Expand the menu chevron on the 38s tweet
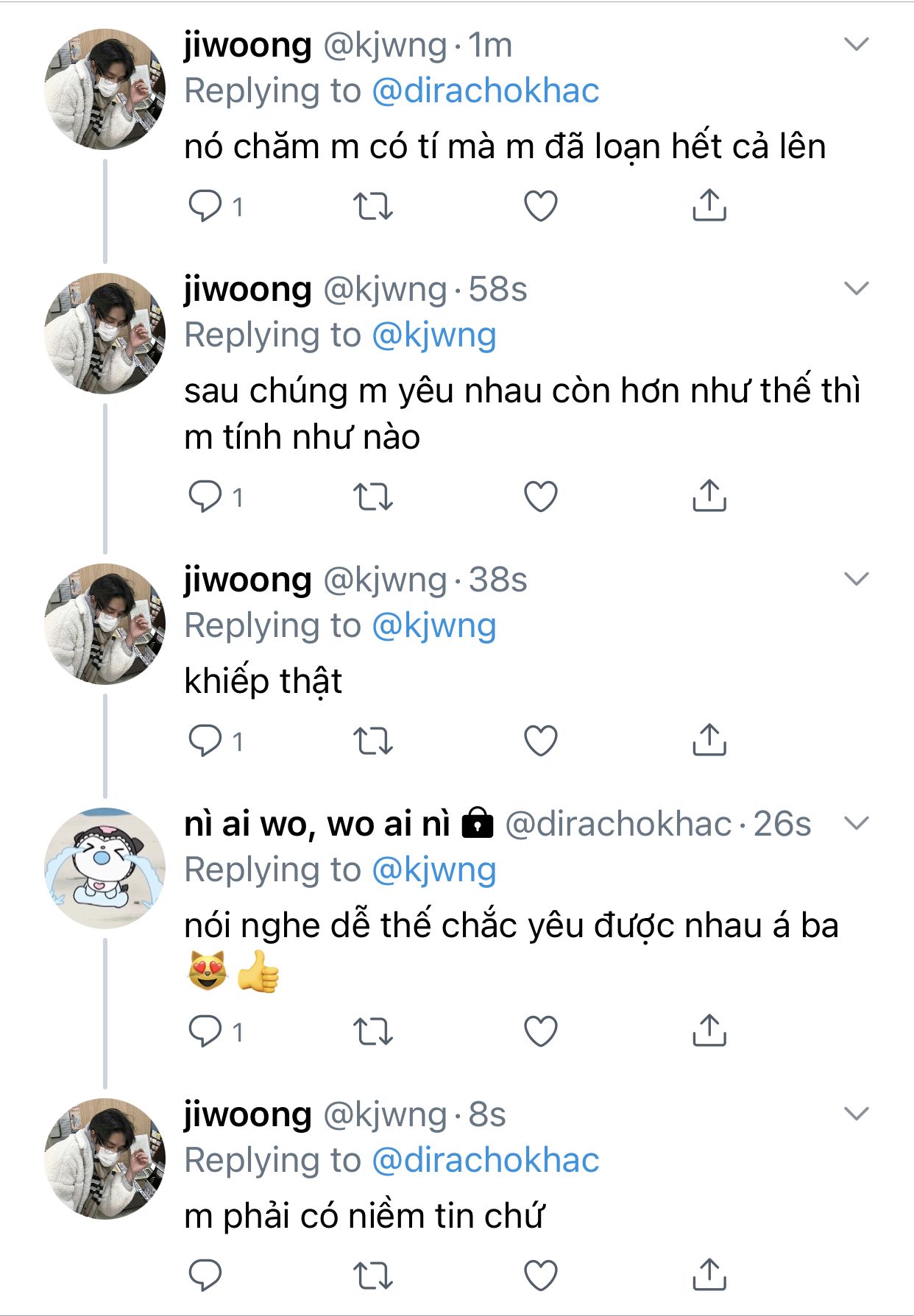This screenshot has width=914, height=1316. (x=857, y=580)
